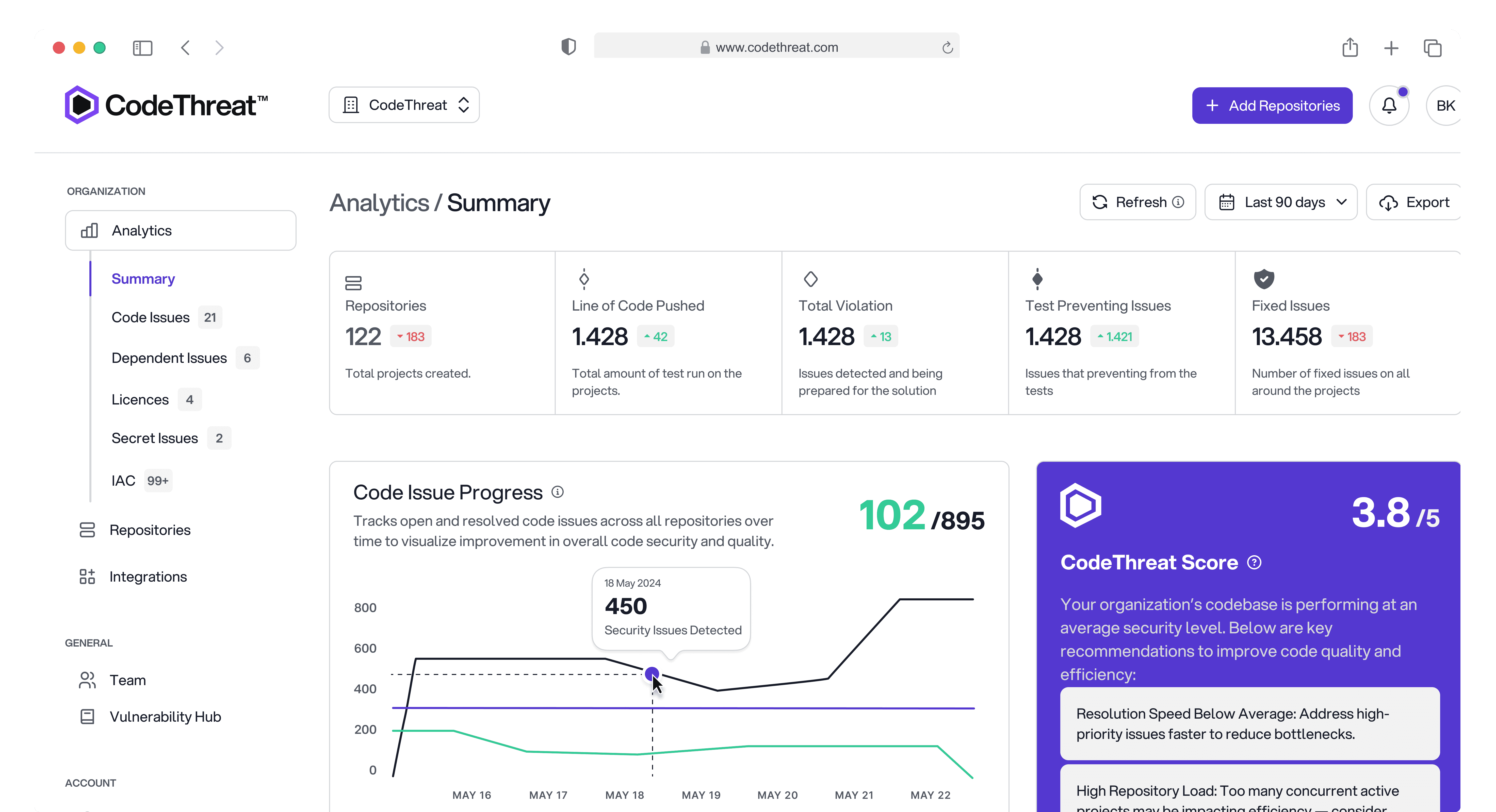The height and width of the screenshot is (812, 1496).
Task: Click the 21 badge next to Code Issues
Action: tap(210, 317)
